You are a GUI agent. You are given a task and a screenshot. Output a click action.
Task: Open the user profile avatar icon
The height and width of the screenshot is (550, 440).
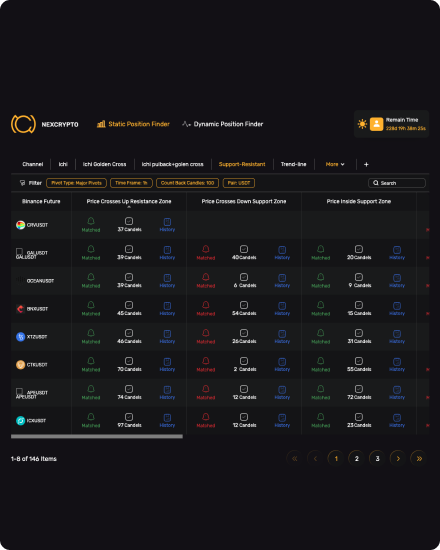pos(376,124)
